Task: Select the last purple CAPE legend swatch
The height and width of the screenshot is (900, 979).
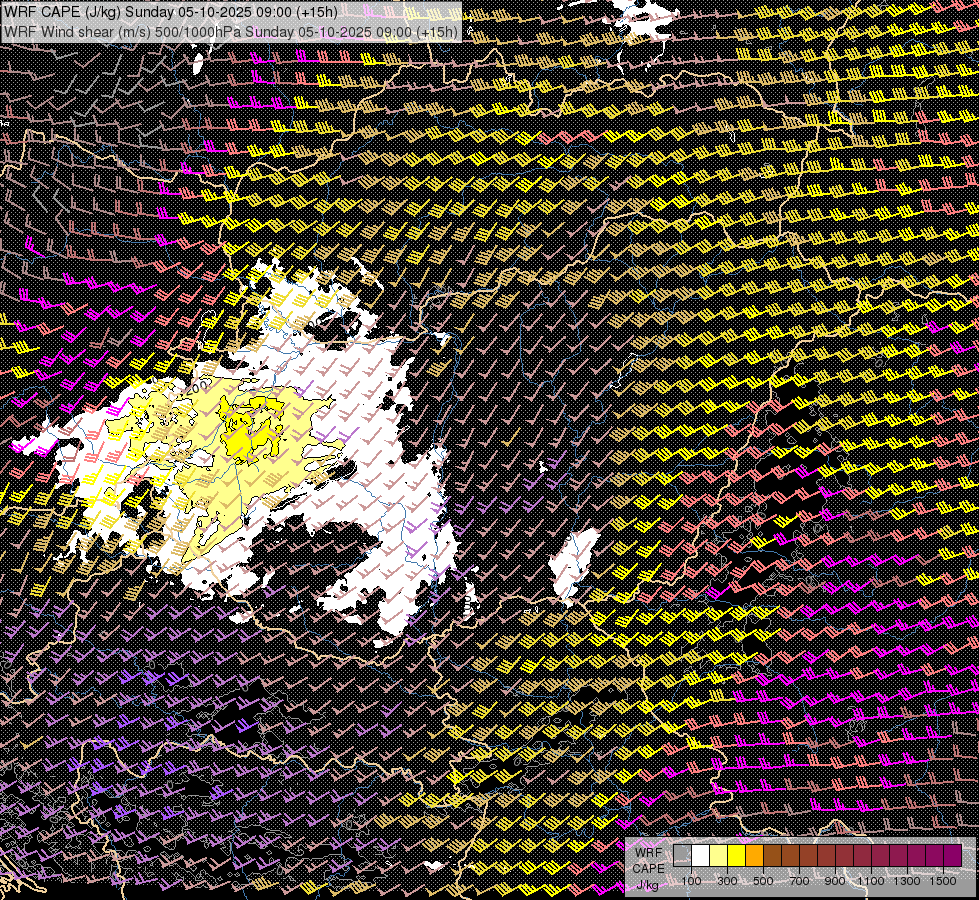Action: [x=953, y=856]
